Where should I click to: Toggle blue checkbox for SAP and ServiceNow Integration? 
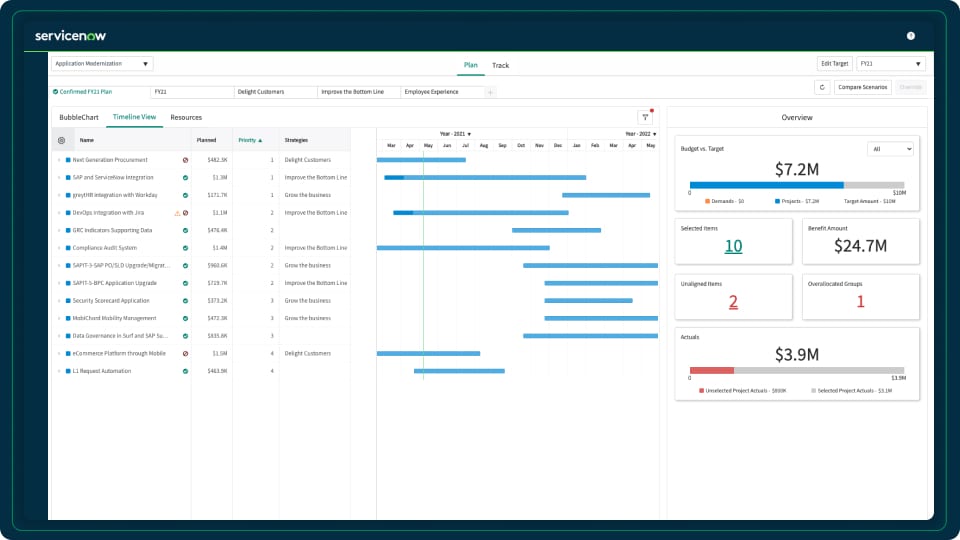point(68,178)
